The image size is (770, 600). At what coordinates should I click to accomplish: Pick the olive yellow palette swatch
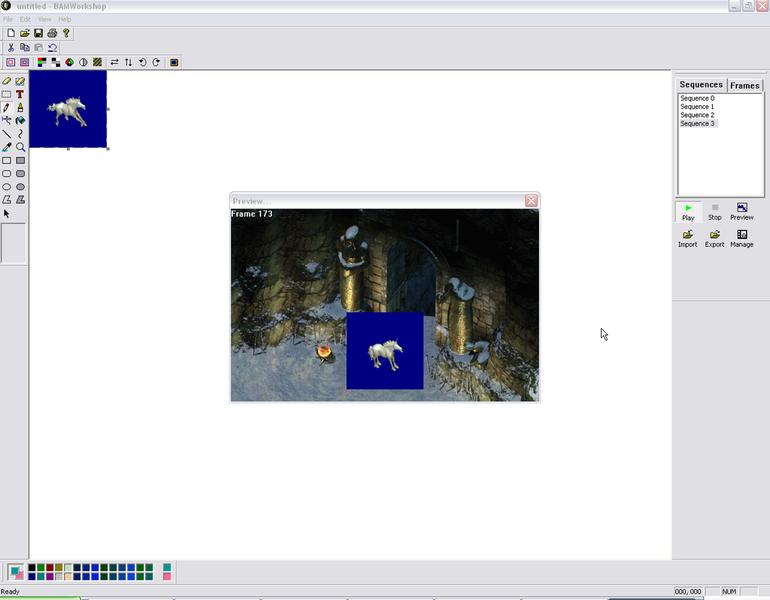[x=59, y=568]
